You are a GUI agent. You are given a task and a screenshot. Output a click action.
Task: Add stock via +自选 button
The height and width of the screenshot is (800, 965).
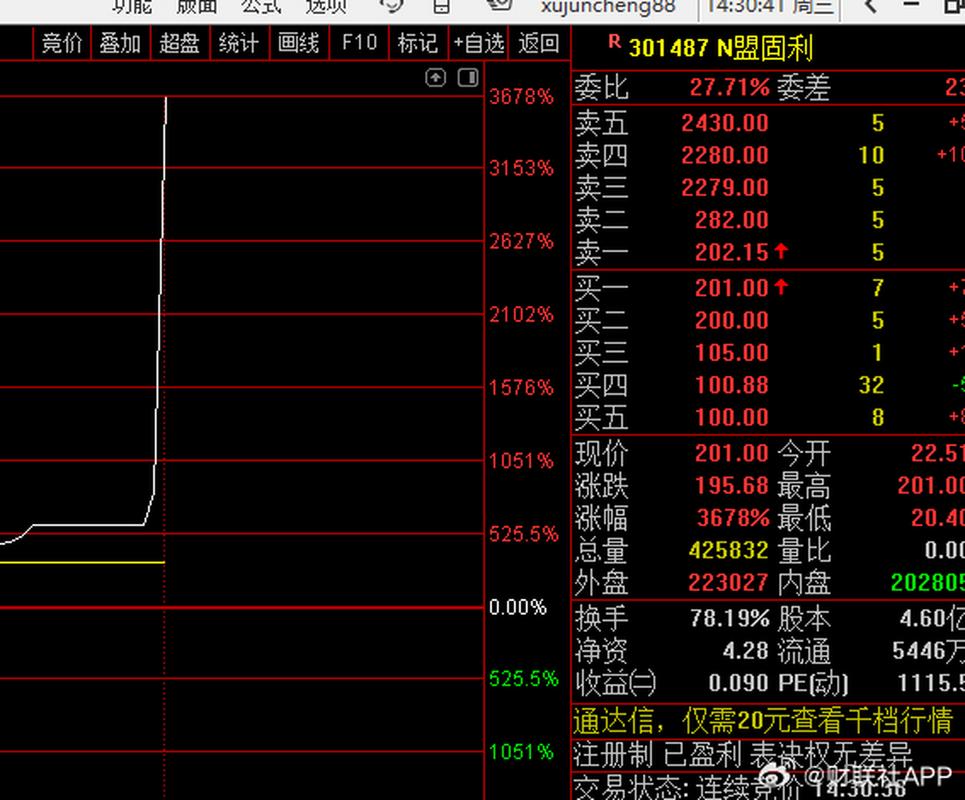(x=478, y=43)
